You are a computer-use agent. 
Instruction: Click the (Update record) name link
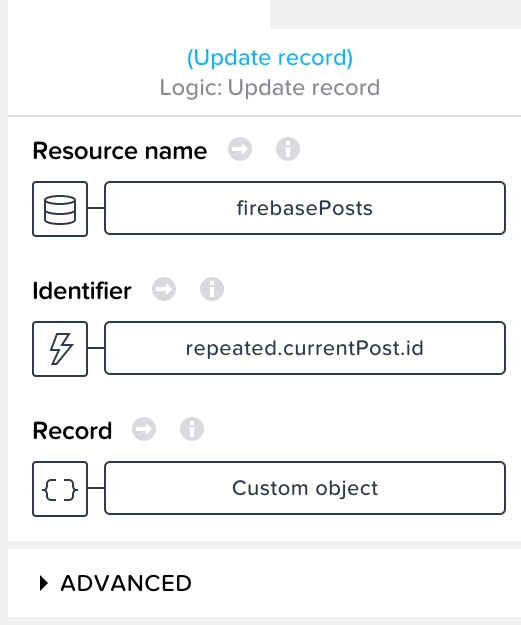click(270, 58)
